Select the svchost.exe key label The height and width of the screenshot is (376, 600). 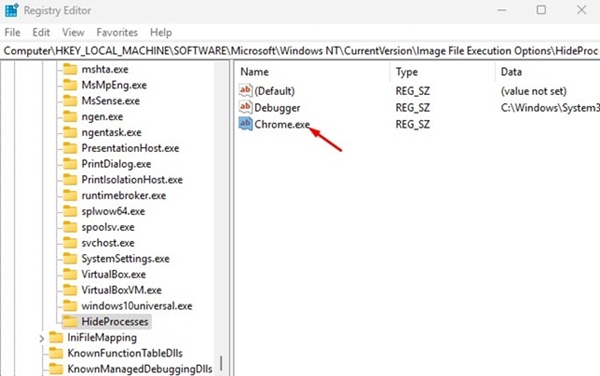pos(108,243)
